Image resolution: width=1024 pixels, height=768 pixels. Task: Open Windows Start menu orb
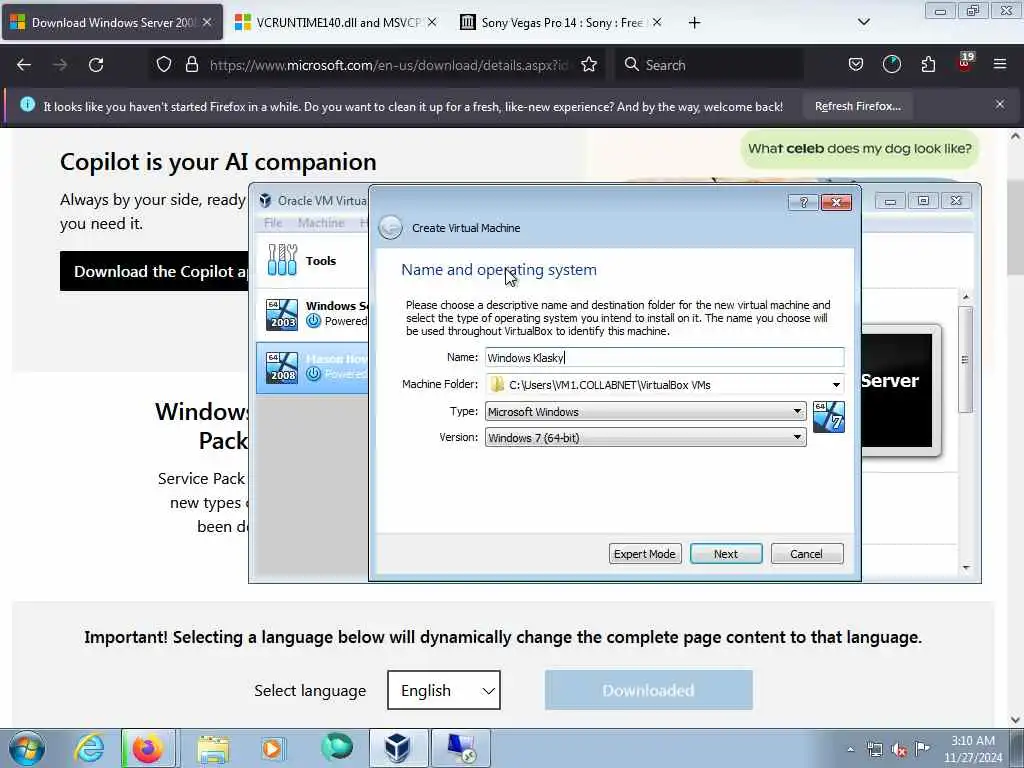[27, 748]
